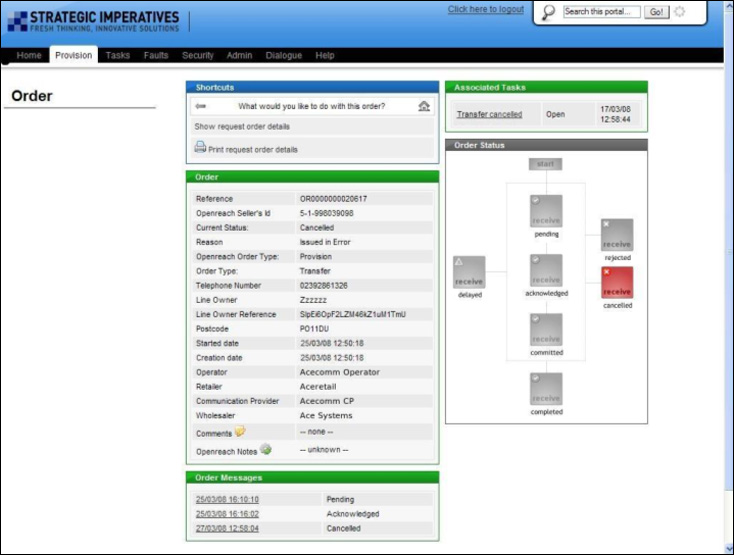734x555 pixels.
Task: Click the magnifier icon beside portal search
Action: click(548, 12)
